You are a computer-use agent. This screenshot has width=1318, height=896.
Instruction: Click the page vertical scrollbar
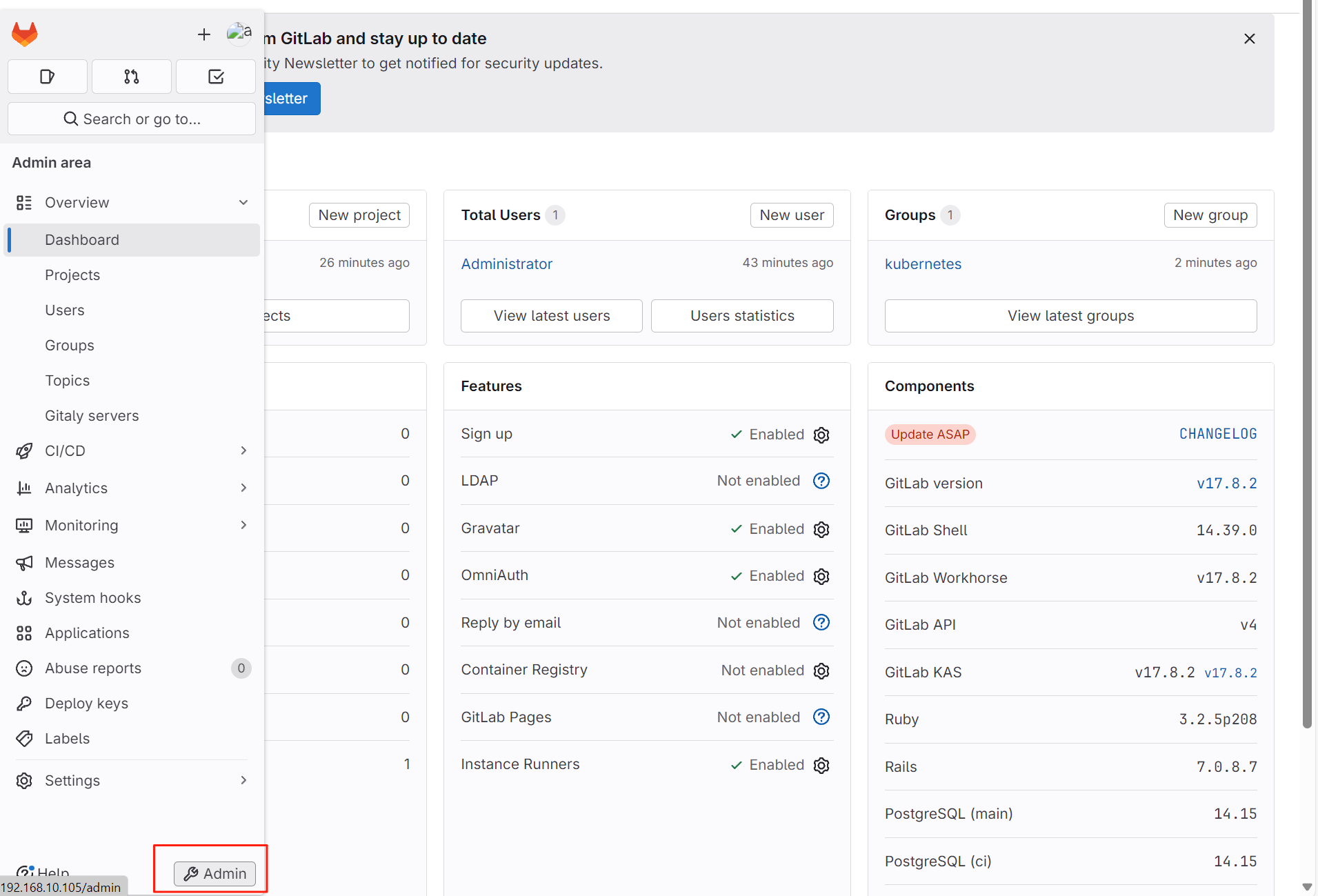point(1307,366)
